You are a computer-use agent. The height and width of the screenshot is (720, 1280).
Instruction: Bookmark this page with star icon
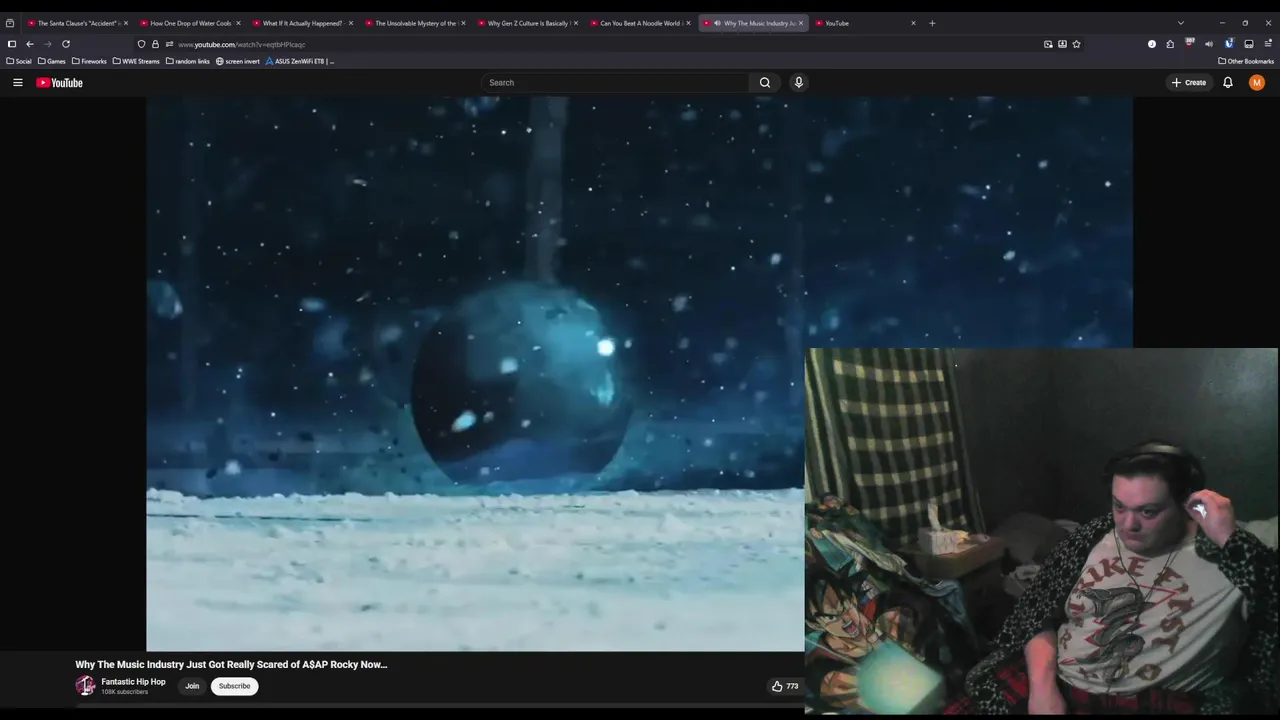1076,44
